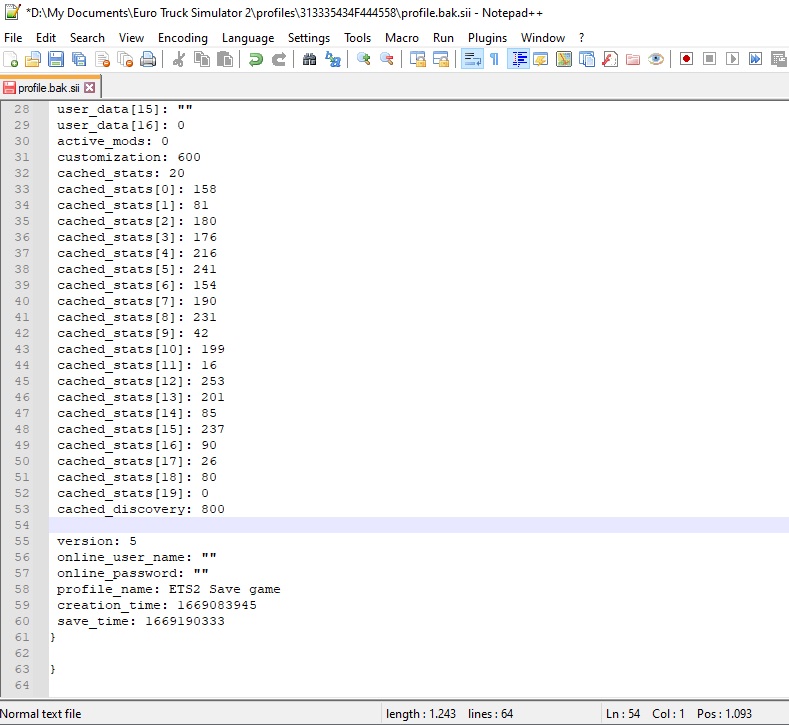This screenshot has width=789, height=725.
Task: Click the Cut scissors icon
Action: click(x=178, y=59)
